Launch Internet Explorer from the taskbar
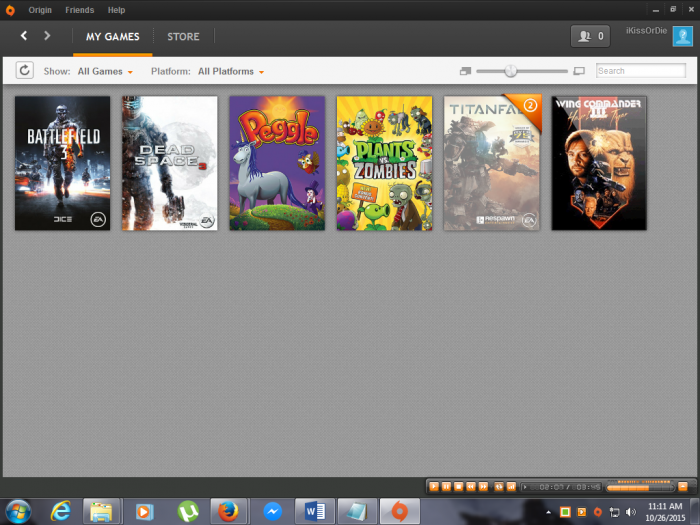The height and width of the screenshot is (525, 700). (61, 512)
